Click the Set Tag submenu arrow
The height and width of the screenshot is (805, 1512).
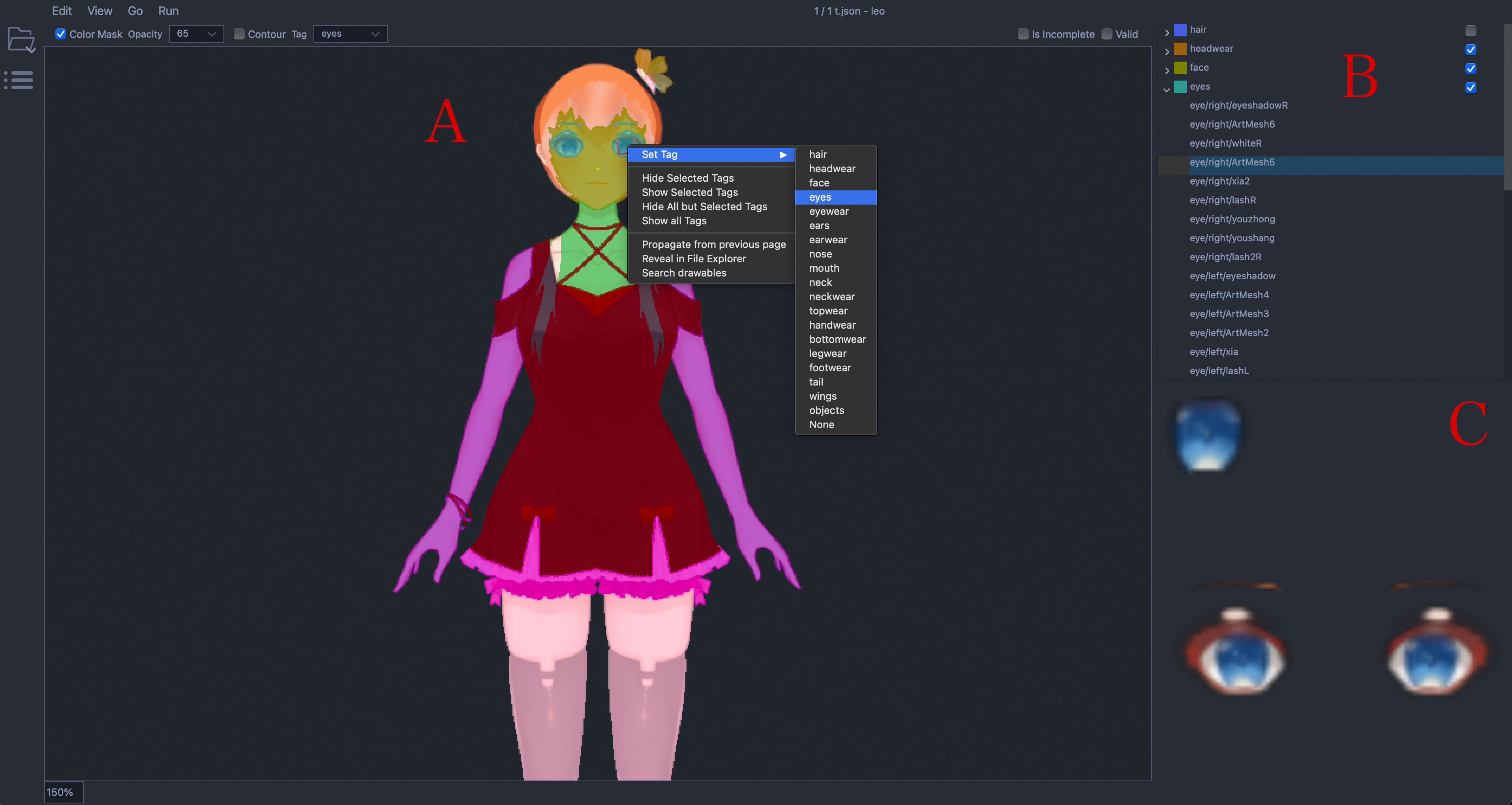coord(782,155)
